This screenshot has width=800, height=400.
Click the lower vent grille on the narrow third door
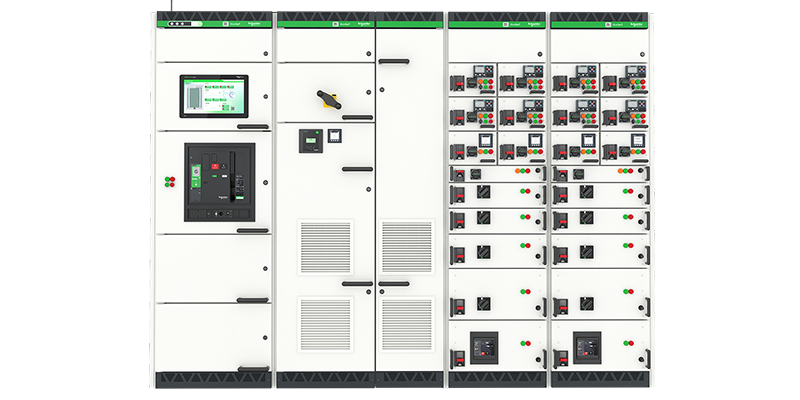pos(407,324)
